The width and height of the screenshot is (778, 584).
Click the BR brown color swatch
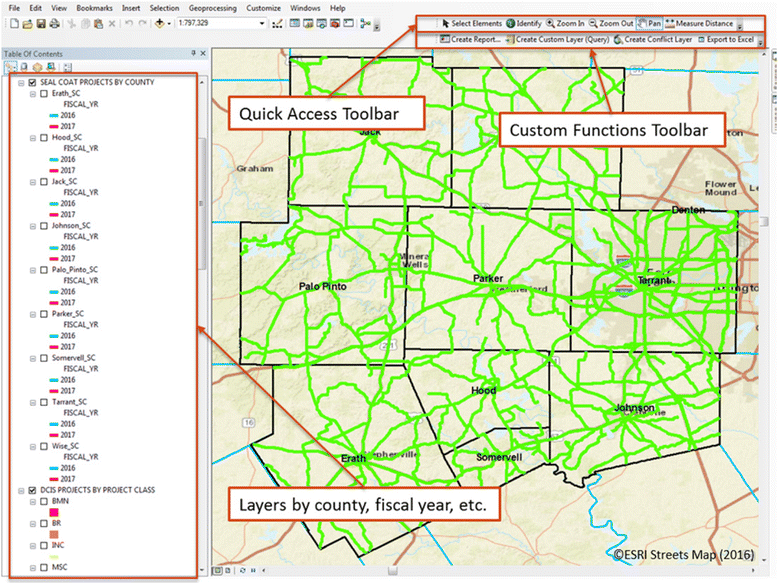pos(54,534)
